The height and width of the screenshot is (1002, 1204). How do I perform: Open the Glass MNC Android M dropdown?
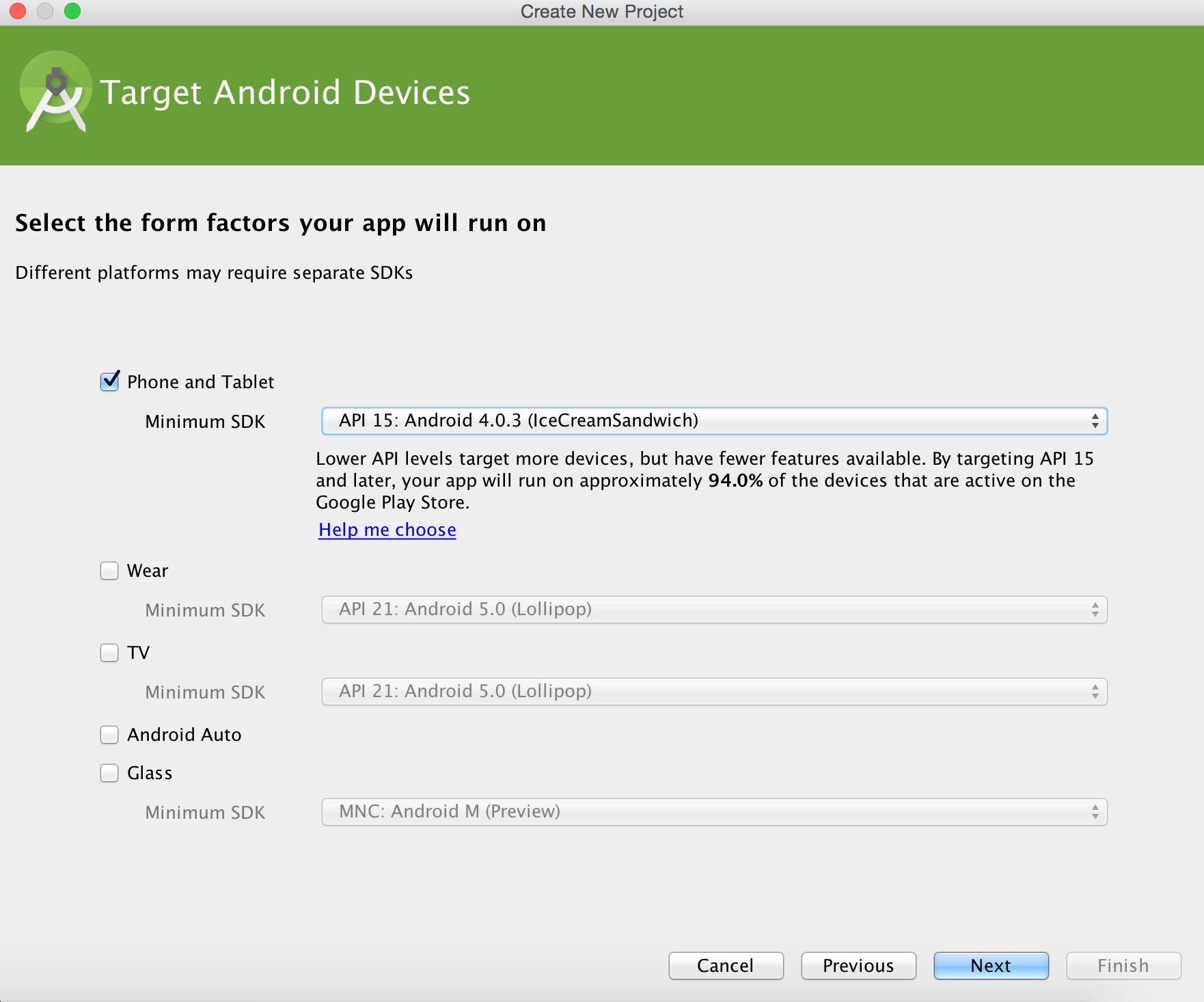[x=714, y=812]
